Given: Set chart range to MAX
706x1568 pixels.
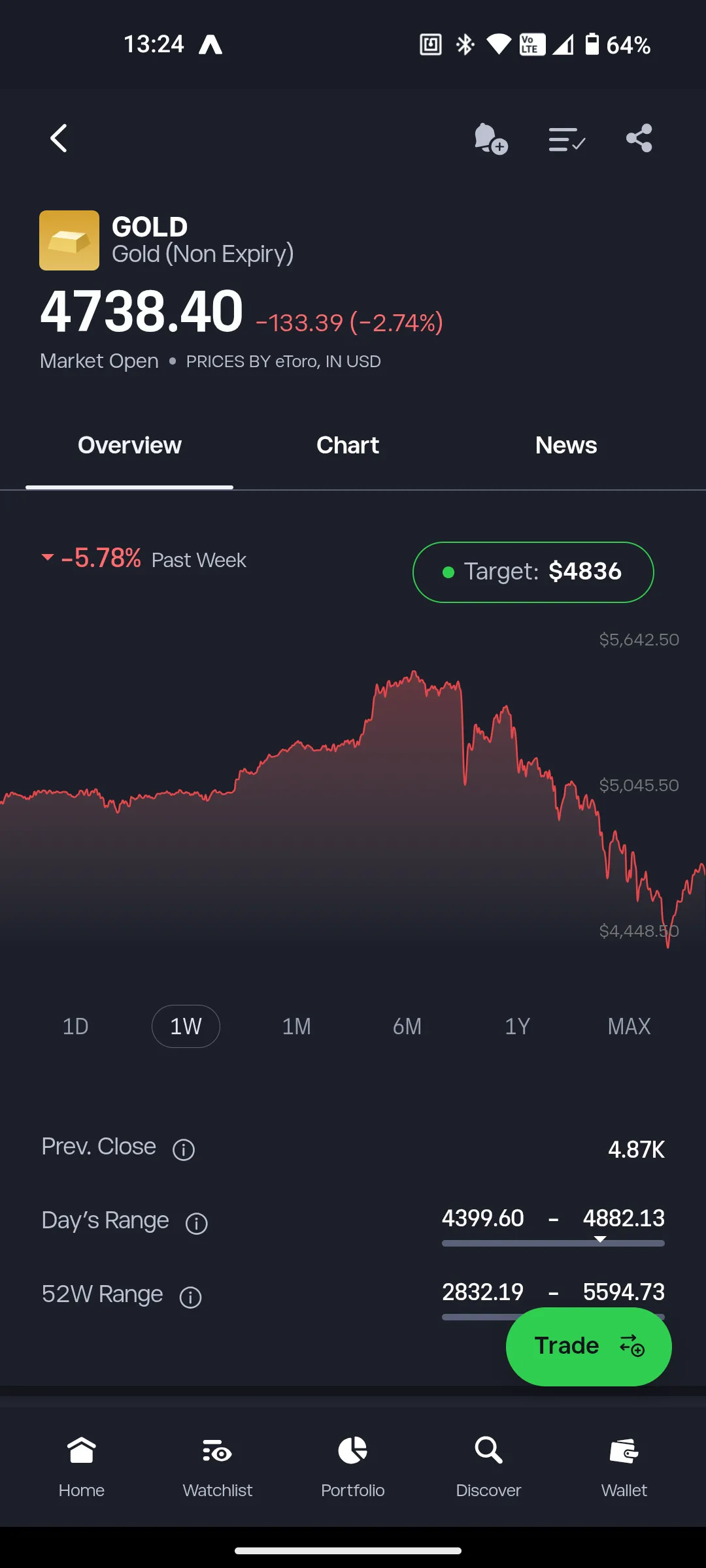Looking at the screenshot, I should point(629,1026).
